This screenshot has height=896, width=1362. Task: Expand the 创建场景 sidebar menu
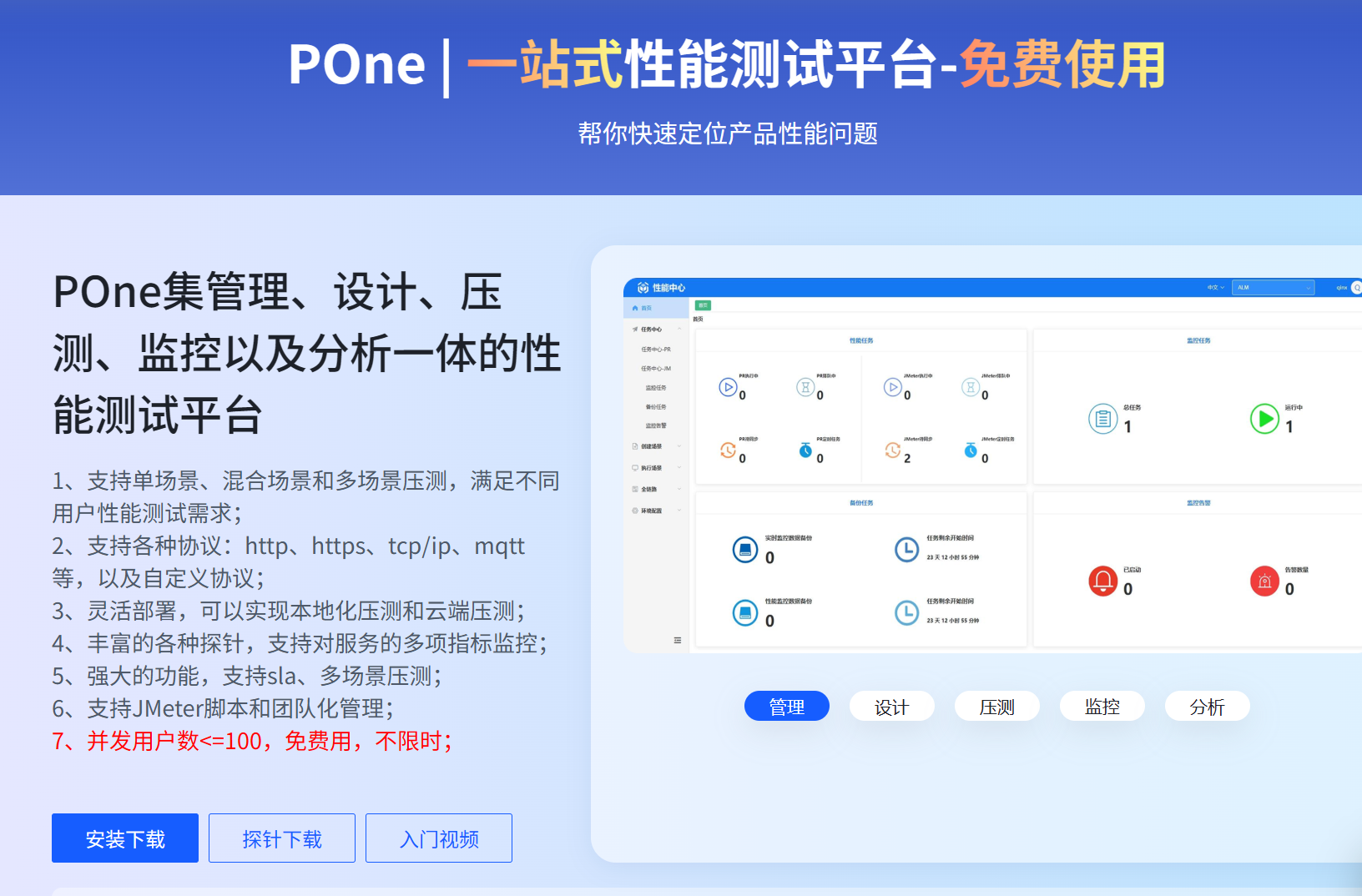(656, 446)
